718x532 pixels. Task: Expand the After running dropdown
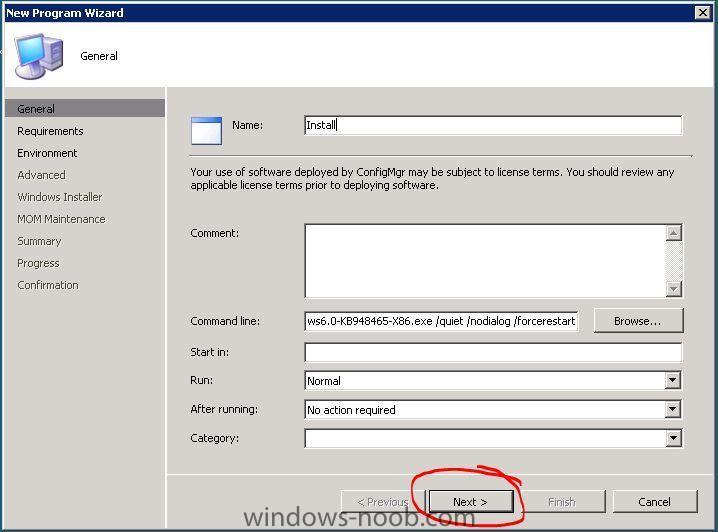[x=672, y=409]
